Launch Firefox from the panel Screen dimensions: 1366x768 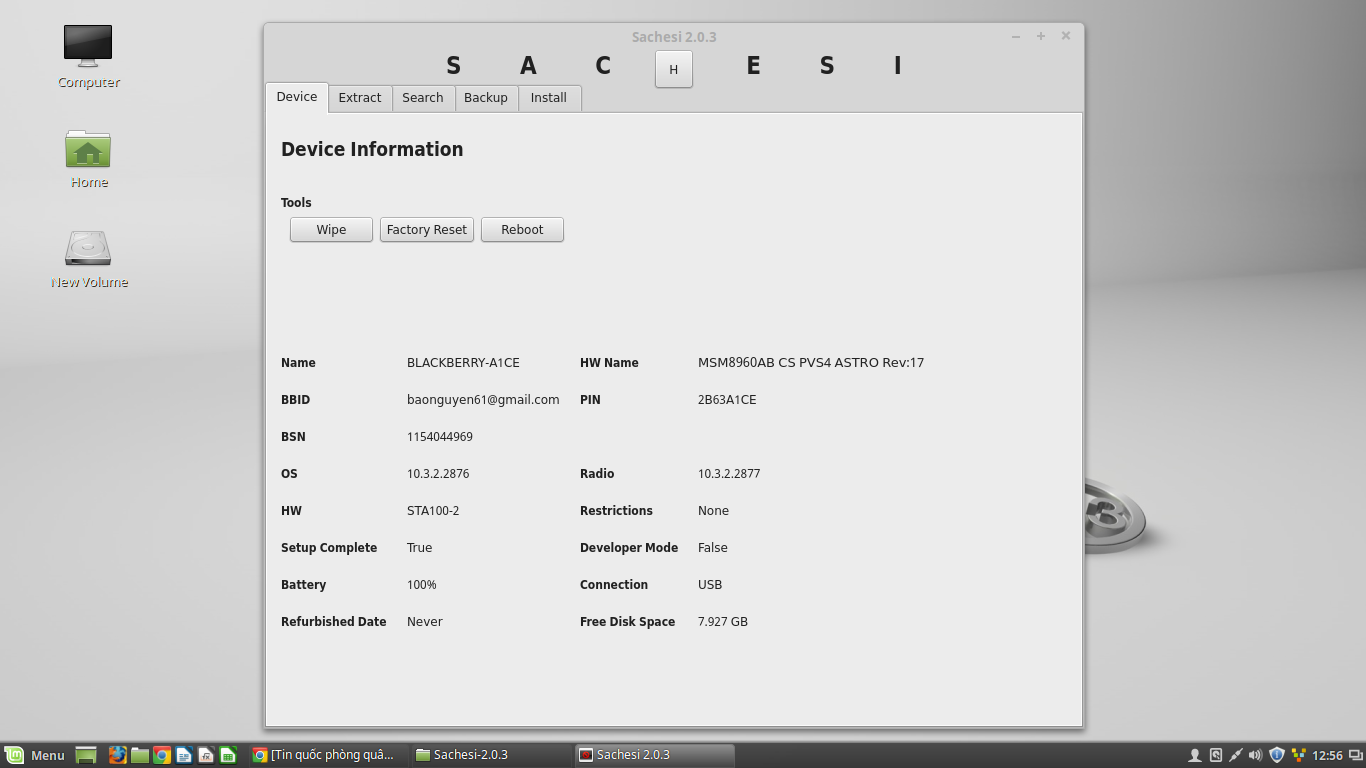[118, 755]
